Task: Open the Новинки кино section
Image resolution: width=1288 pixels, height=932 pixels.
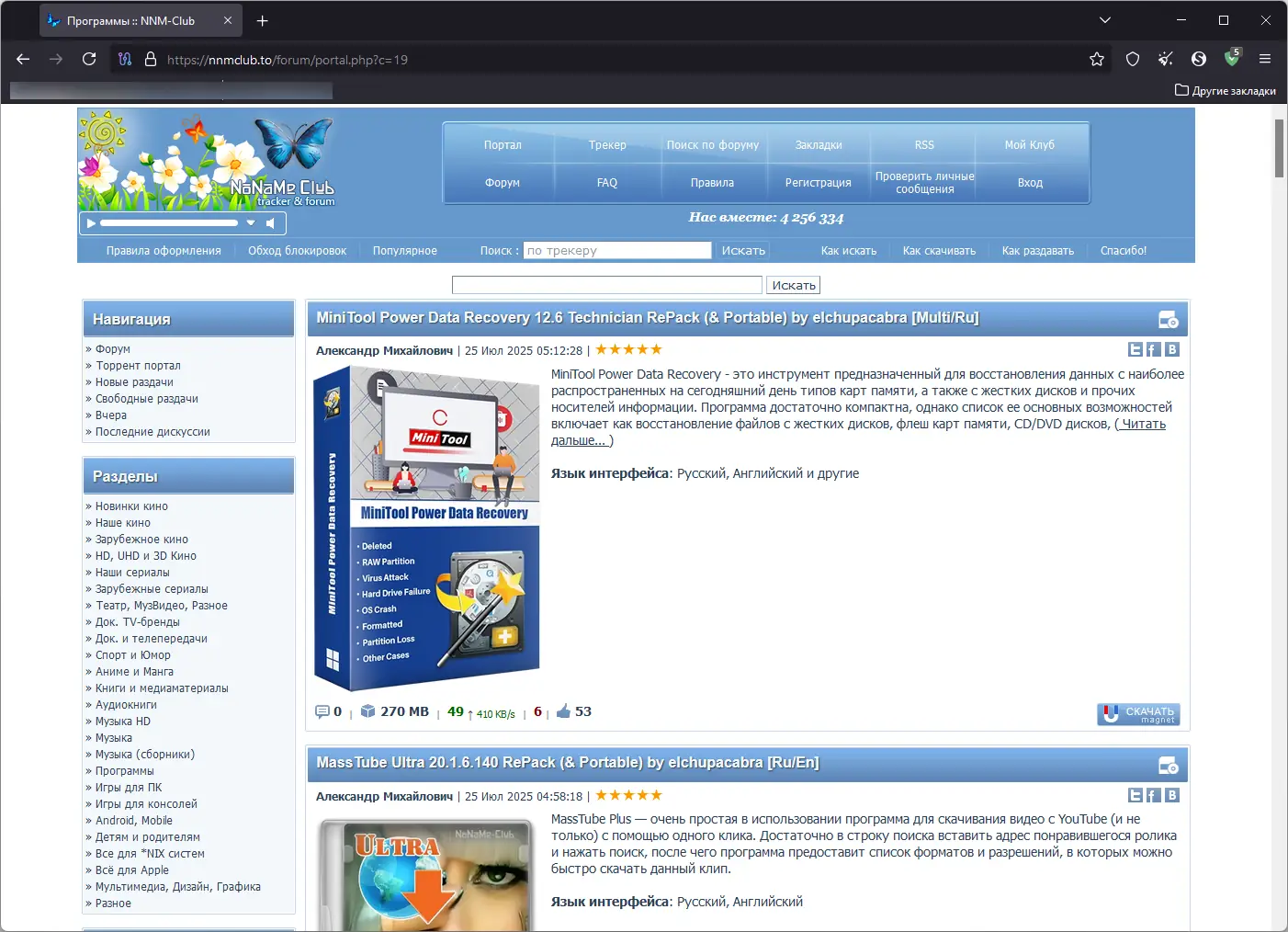Action: (131, 506)
